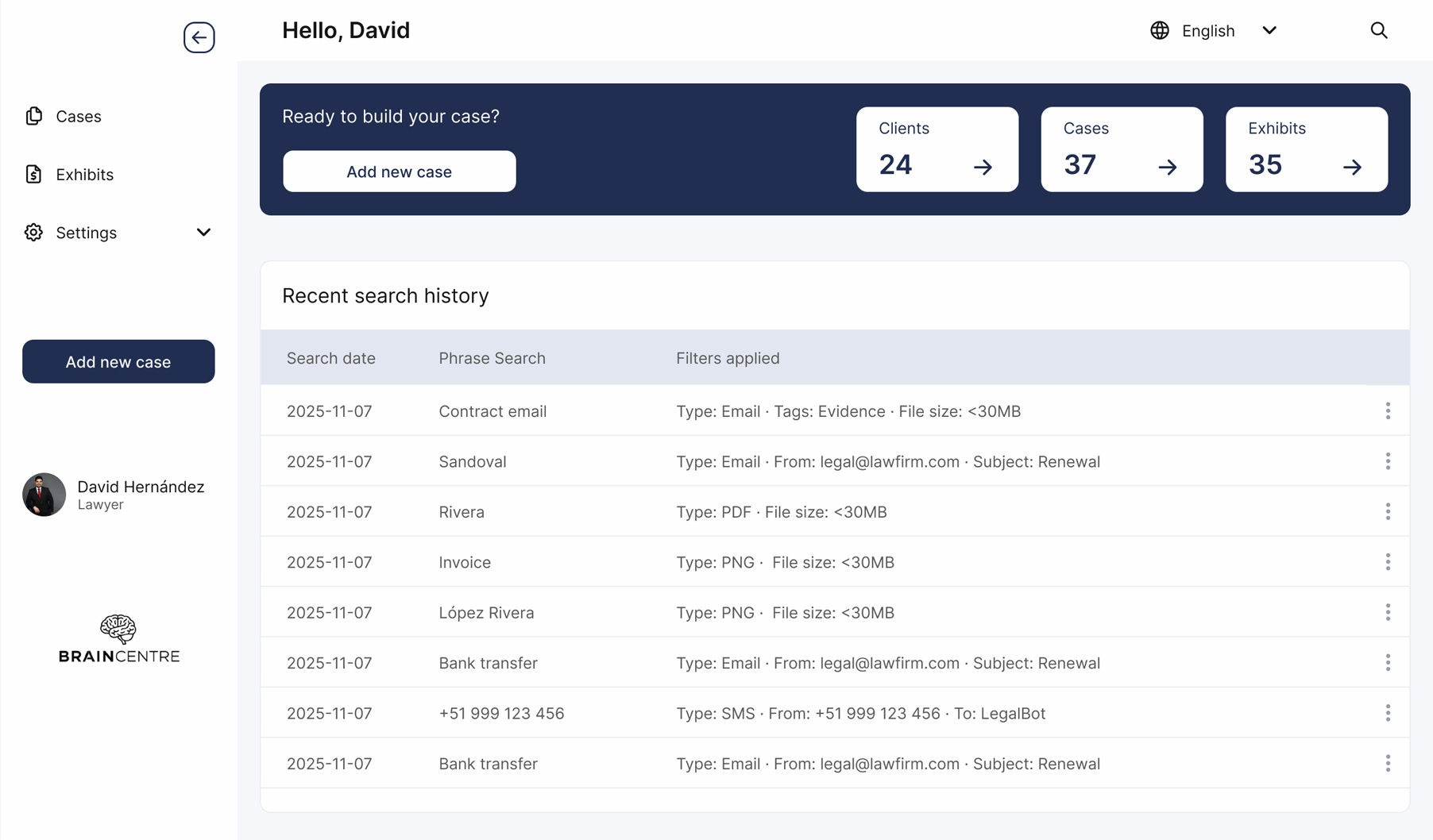Open Cases in the sidebar menu
The width and height of the screenshot is (1433, 840).
point(79,117)
